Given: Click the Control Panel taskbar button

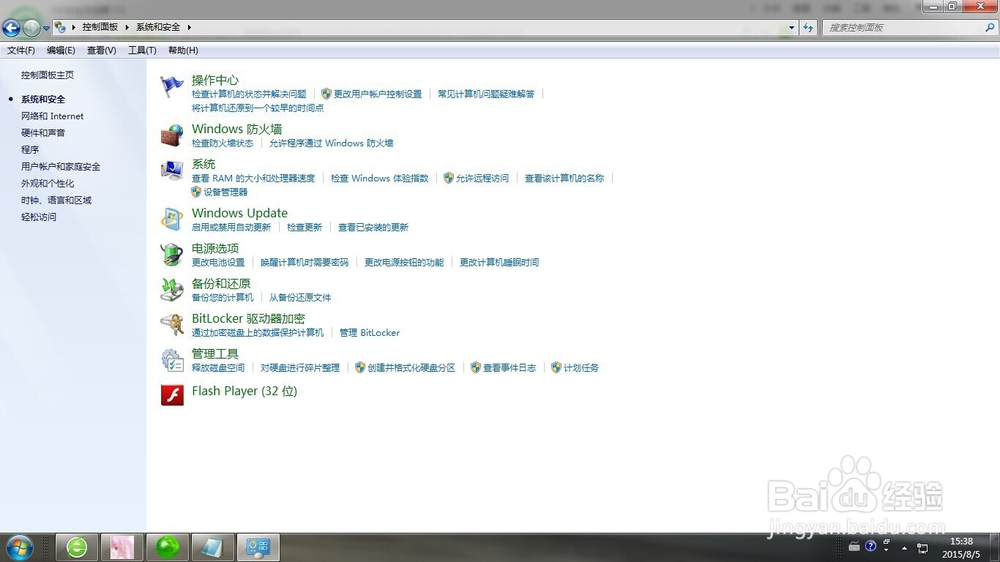Looking at the screenshot, I should coord(258,547).
